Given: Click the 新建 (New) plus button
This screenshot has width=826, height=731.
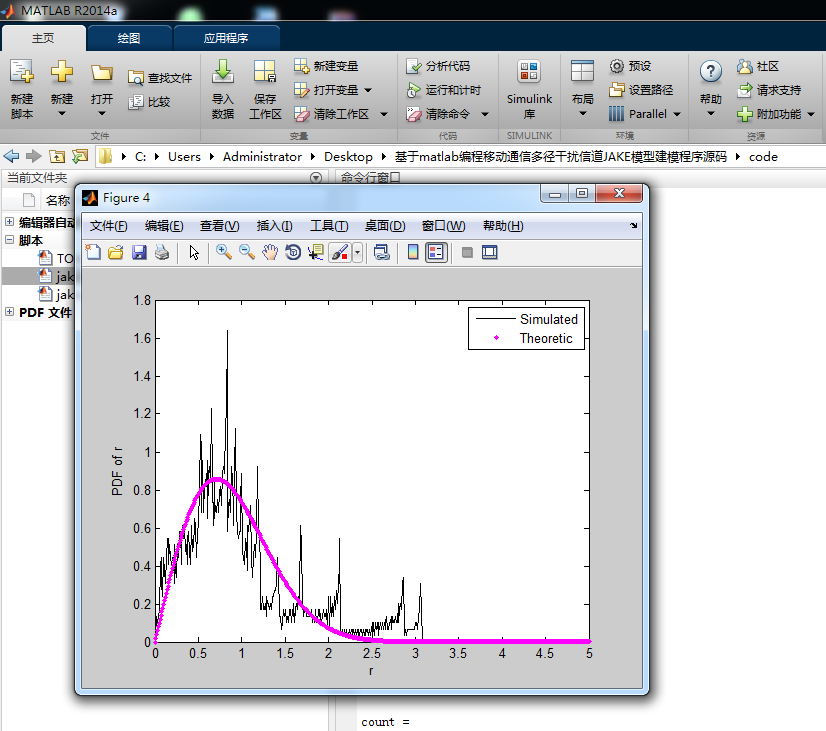Looking at the screenshot, I should (x=62, y=89).
